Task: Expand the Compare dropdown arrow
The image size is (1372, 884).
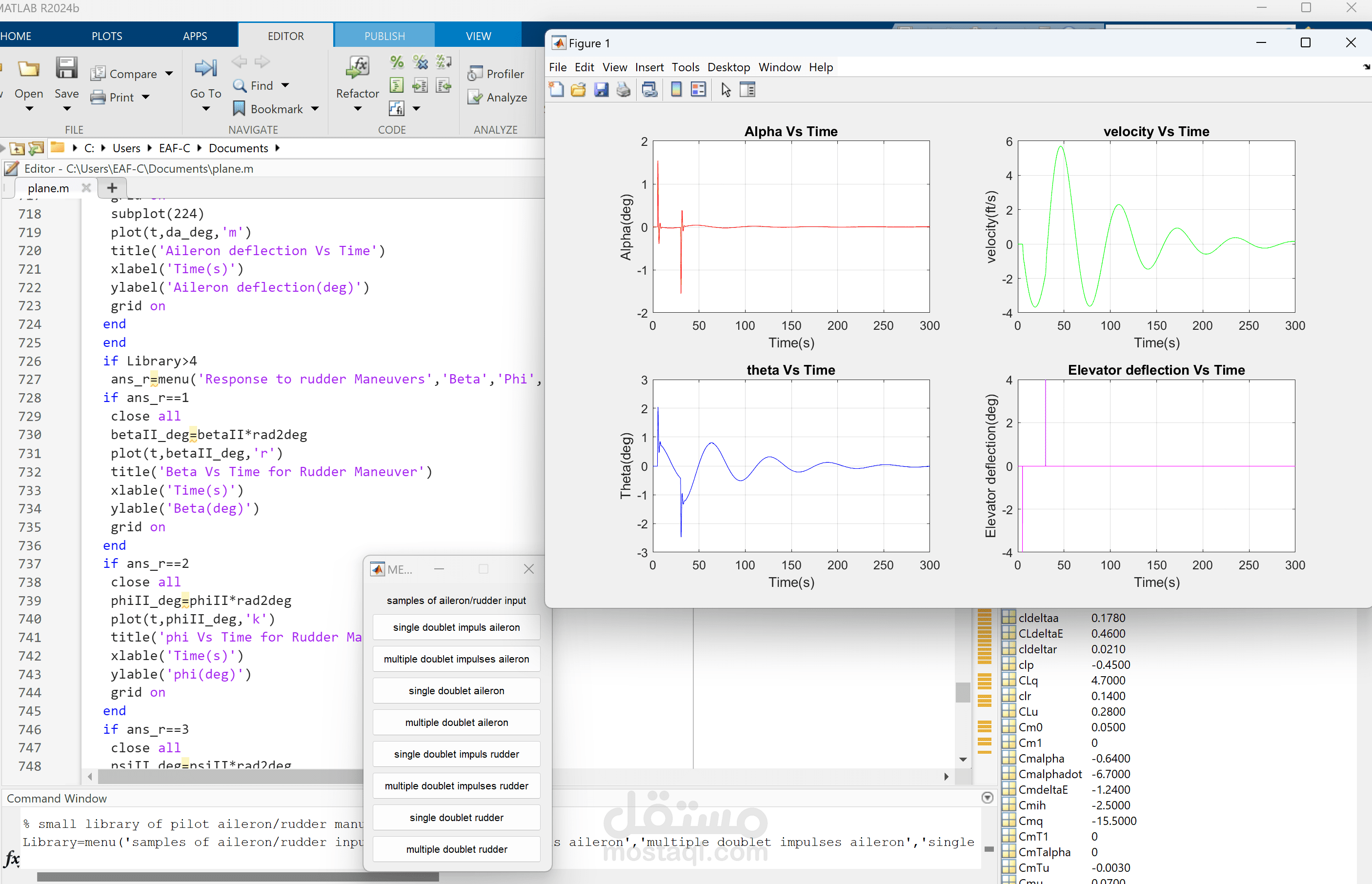Action: (169, 74)
